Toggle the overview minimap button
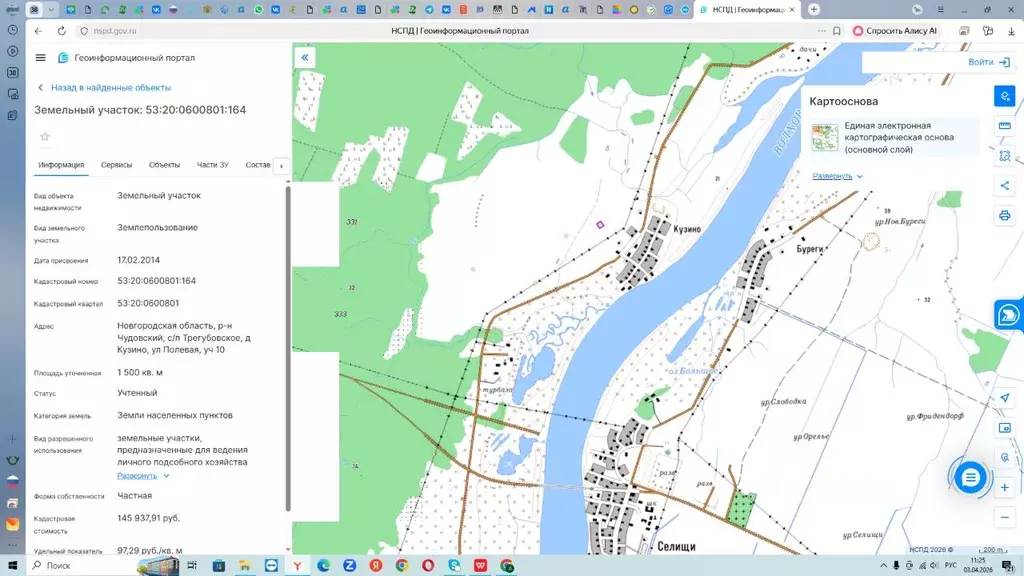The width and height of the screenshot is (1024, 576). (x=1005, y=428)
